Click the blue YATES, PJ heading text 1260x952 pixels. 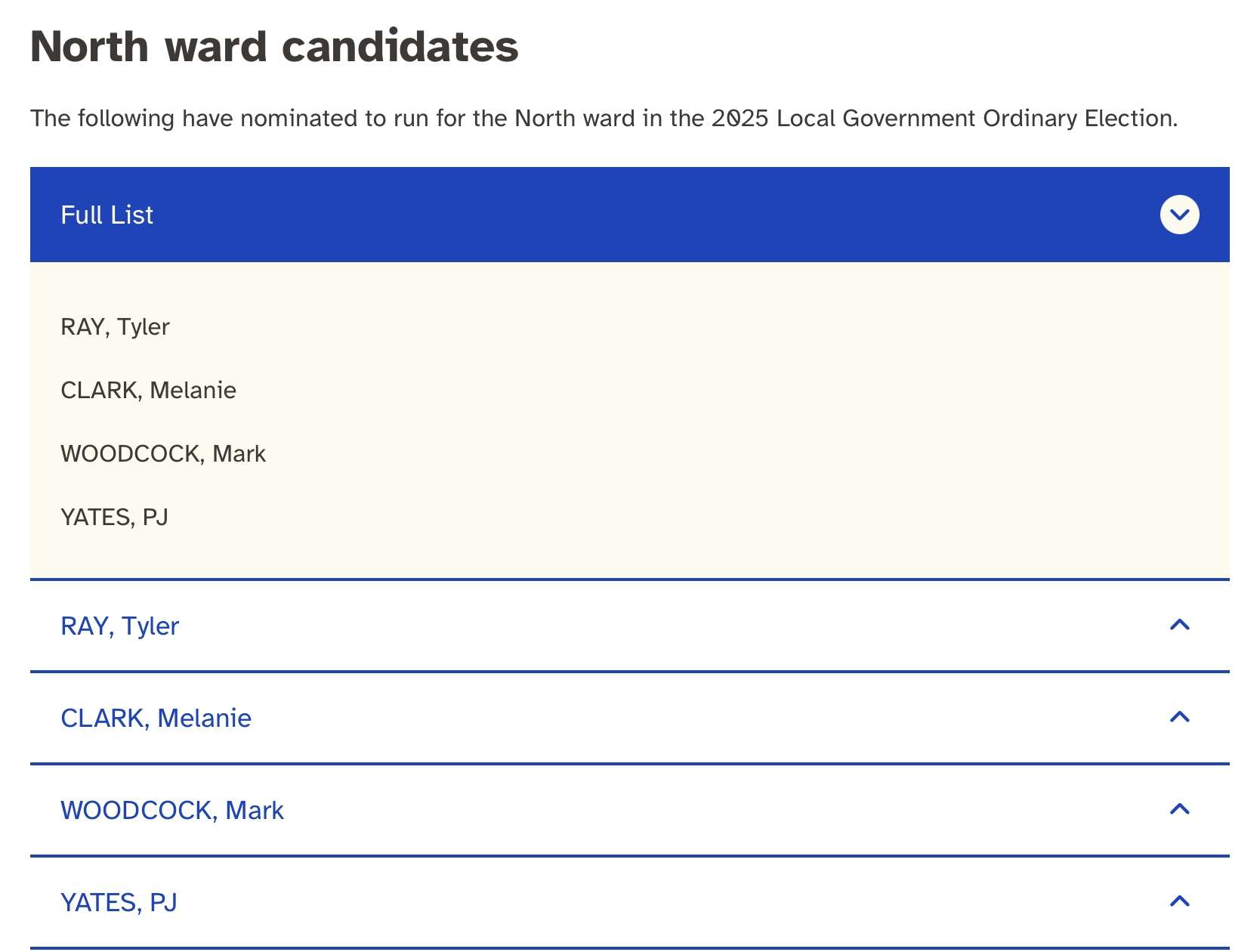(x=119, y=903)
